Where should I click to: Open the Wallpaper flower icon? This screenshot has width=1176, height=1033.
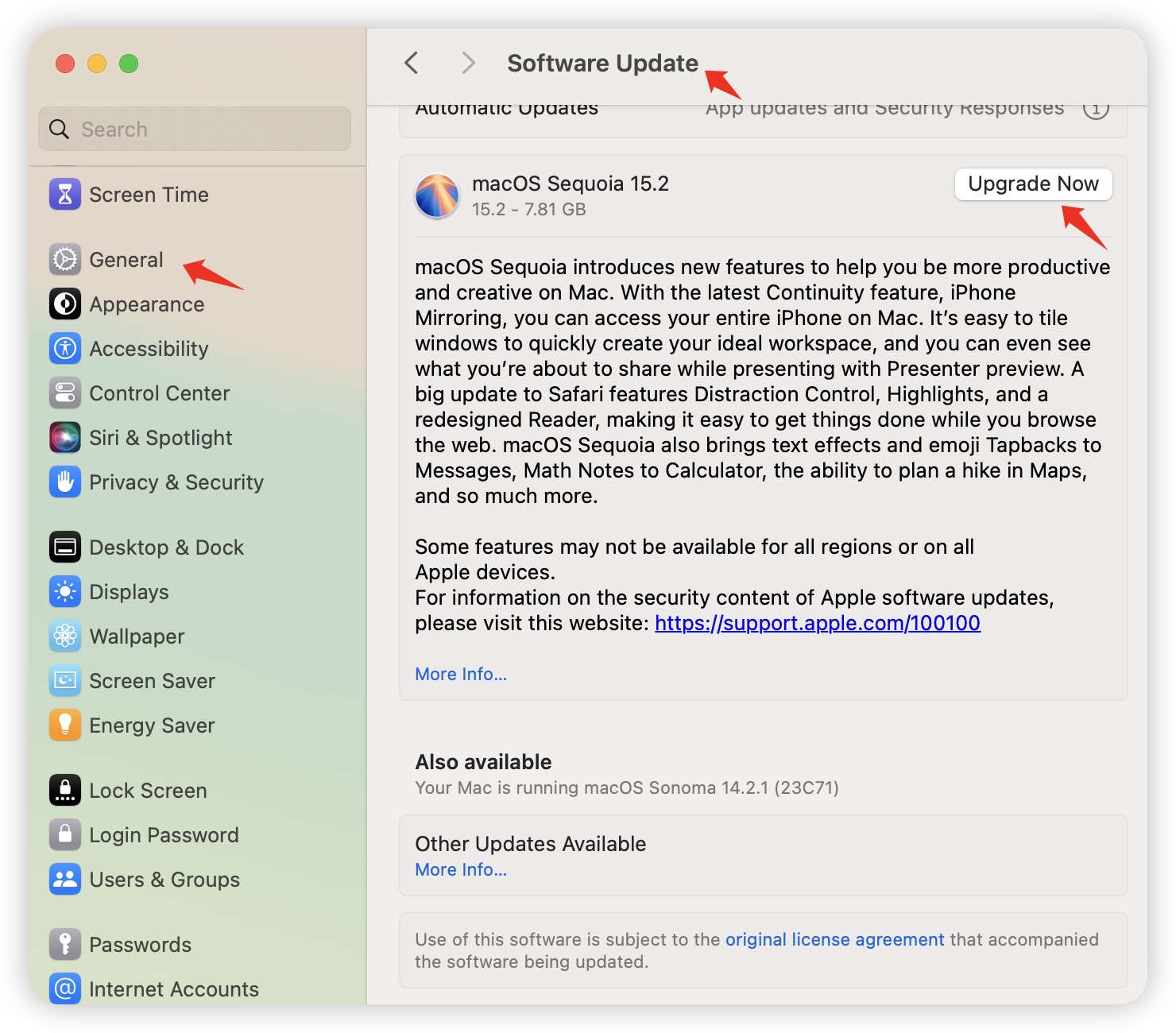click(65, 636)
